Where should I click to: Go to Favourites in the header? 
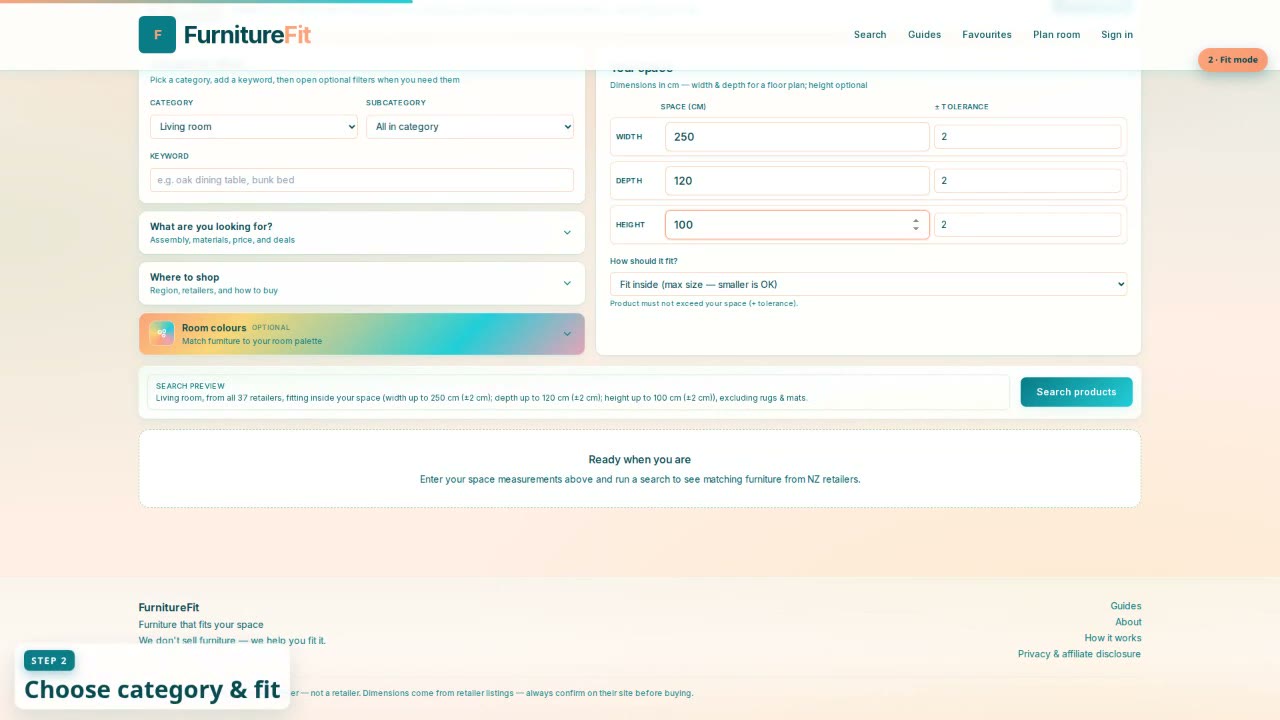[x=987, y=35]
